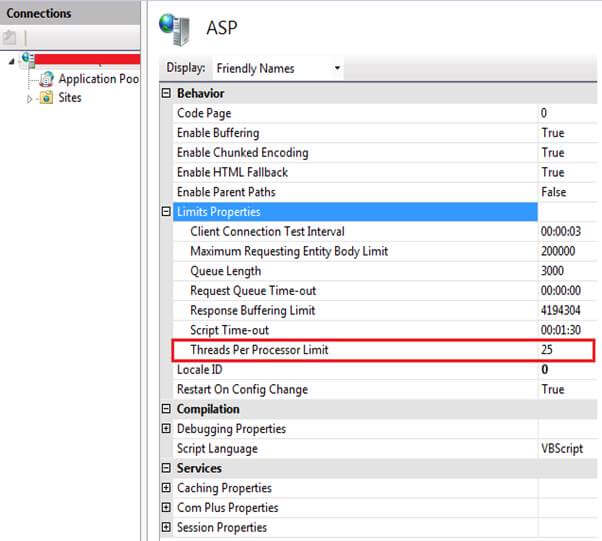Click the Application Pools icon
This screenshot has width=602, height=541.
point(46,79)
